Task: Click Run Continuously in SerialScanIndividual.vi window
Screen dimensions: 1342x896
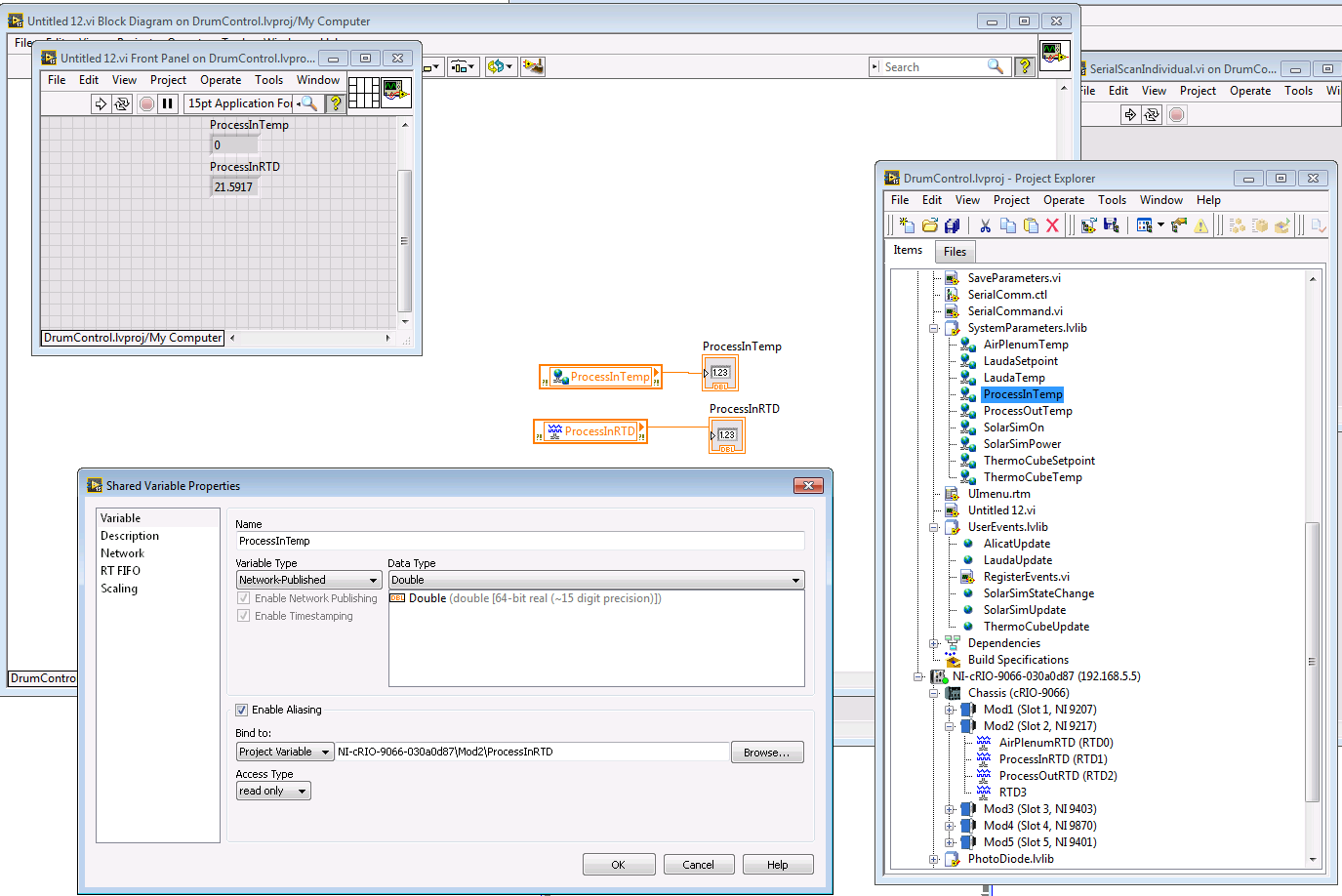Action: [x=1152, y=114]
